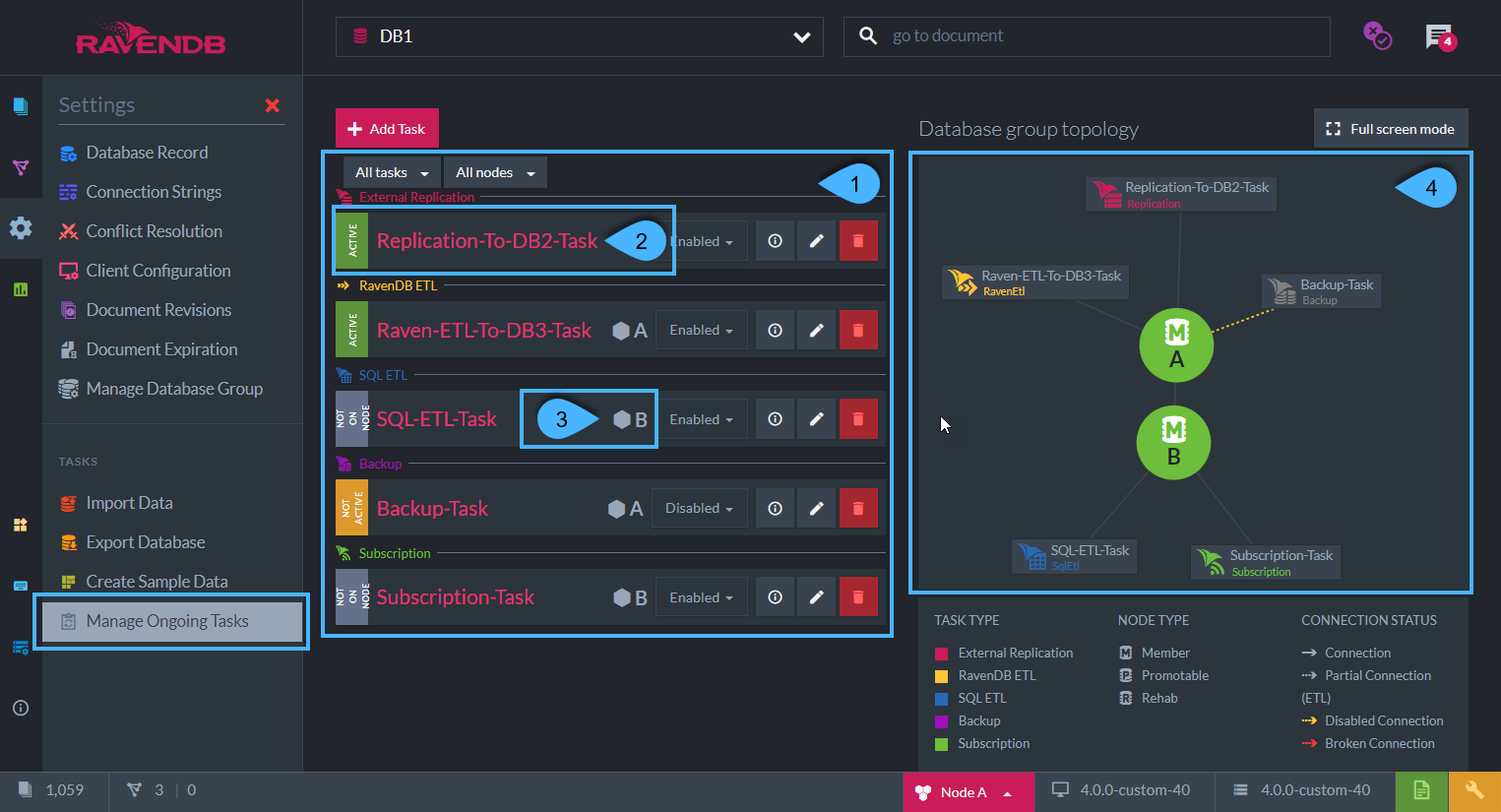Delete the Raven-ETL-To-DB3-Task
This screenshot has width=1501, height=812.
pyautogui.click(x=858, y=330)
